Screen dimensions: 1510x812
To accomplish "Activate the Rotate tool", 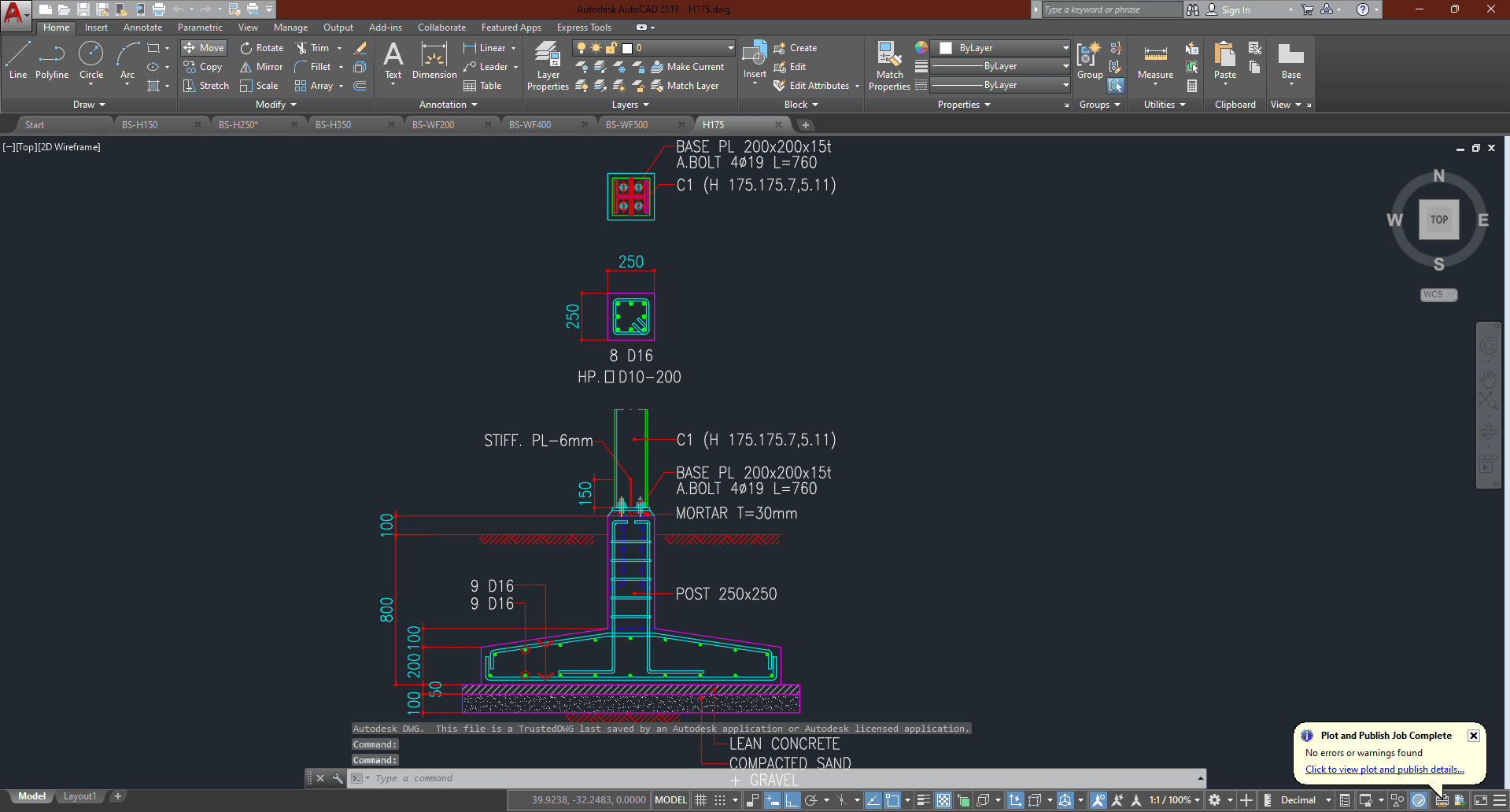I will pos(262,48).
